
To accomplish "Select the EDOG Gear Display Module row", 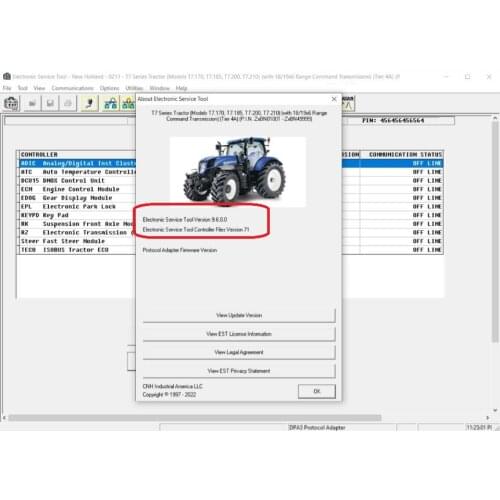I will tap(77, 198).
